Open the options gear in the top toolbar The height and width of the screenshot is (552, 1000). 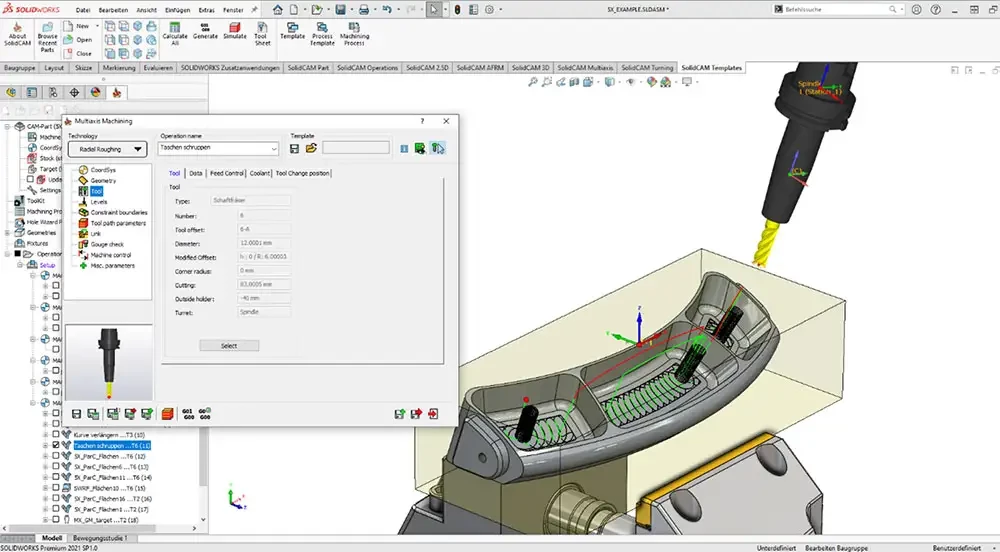(489, 10)
